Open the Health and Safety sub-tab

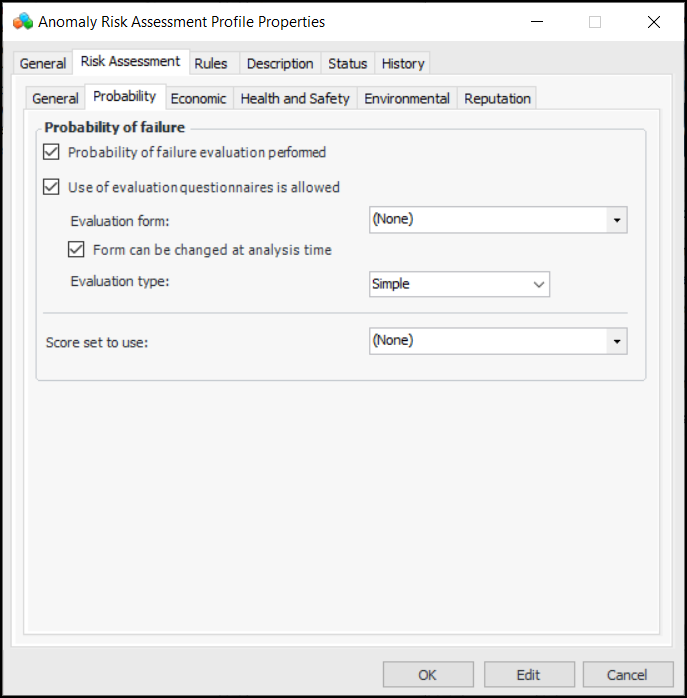[x=295, y=98]
